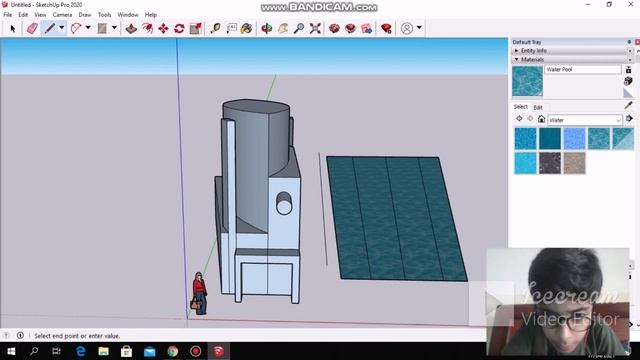
Task: Click the materials Forward arrow
Action: (x=530, y=119)
